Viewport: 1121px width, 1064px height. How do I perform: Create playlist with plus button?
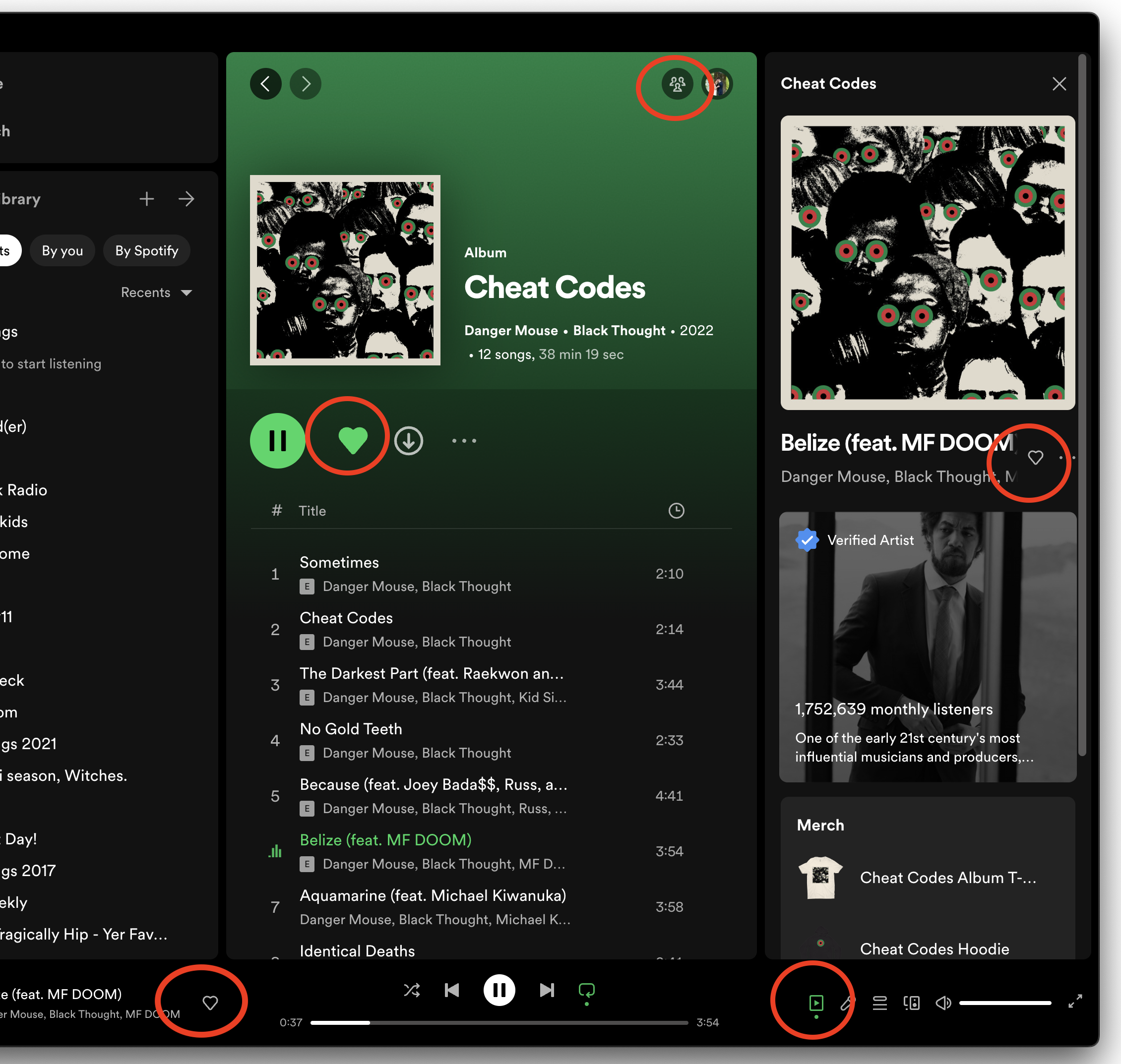(147, 199)
